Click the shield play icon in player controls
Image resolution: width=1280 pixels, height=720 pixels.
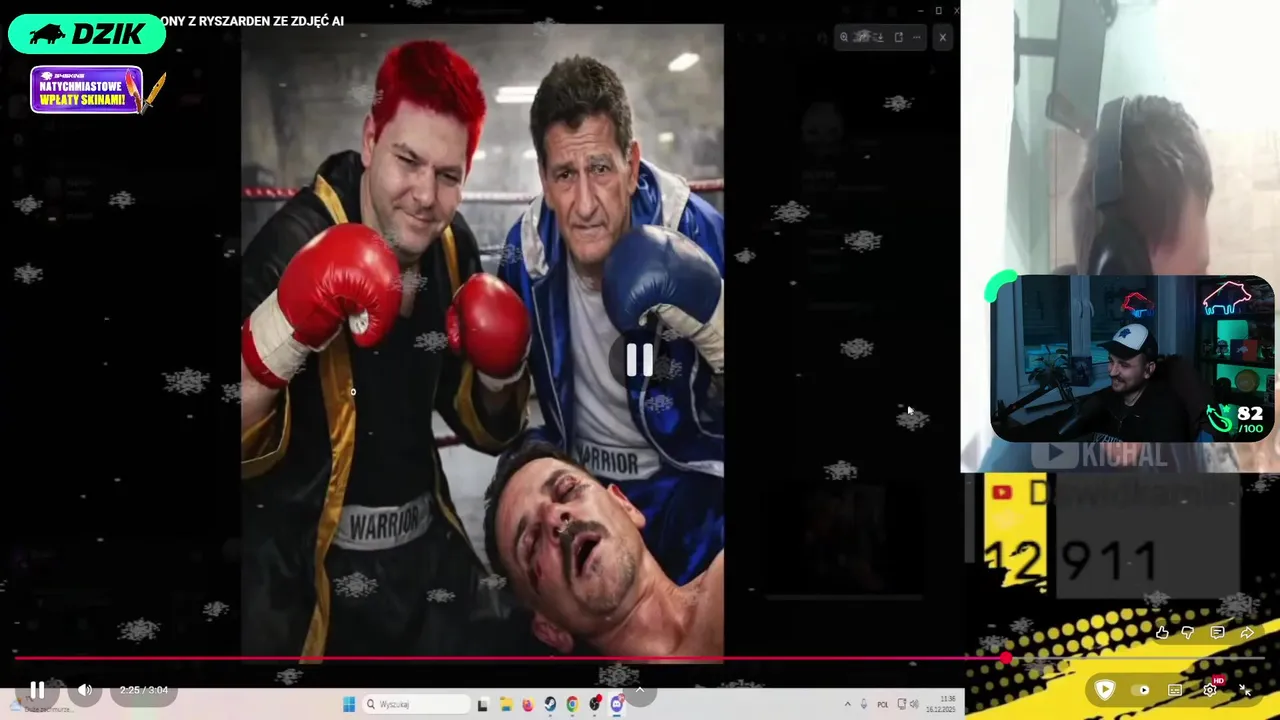point(1105,689)
